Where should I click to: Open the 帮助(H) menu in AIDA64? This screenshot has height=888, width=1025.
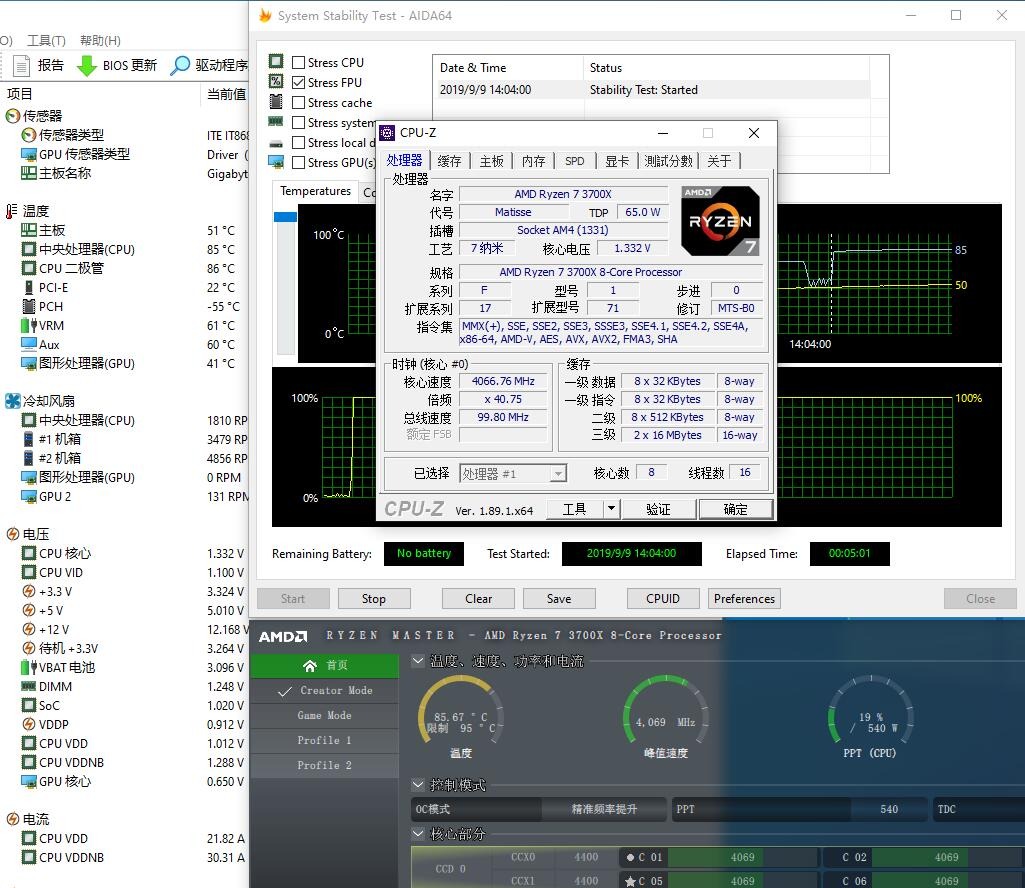point(100,41)
